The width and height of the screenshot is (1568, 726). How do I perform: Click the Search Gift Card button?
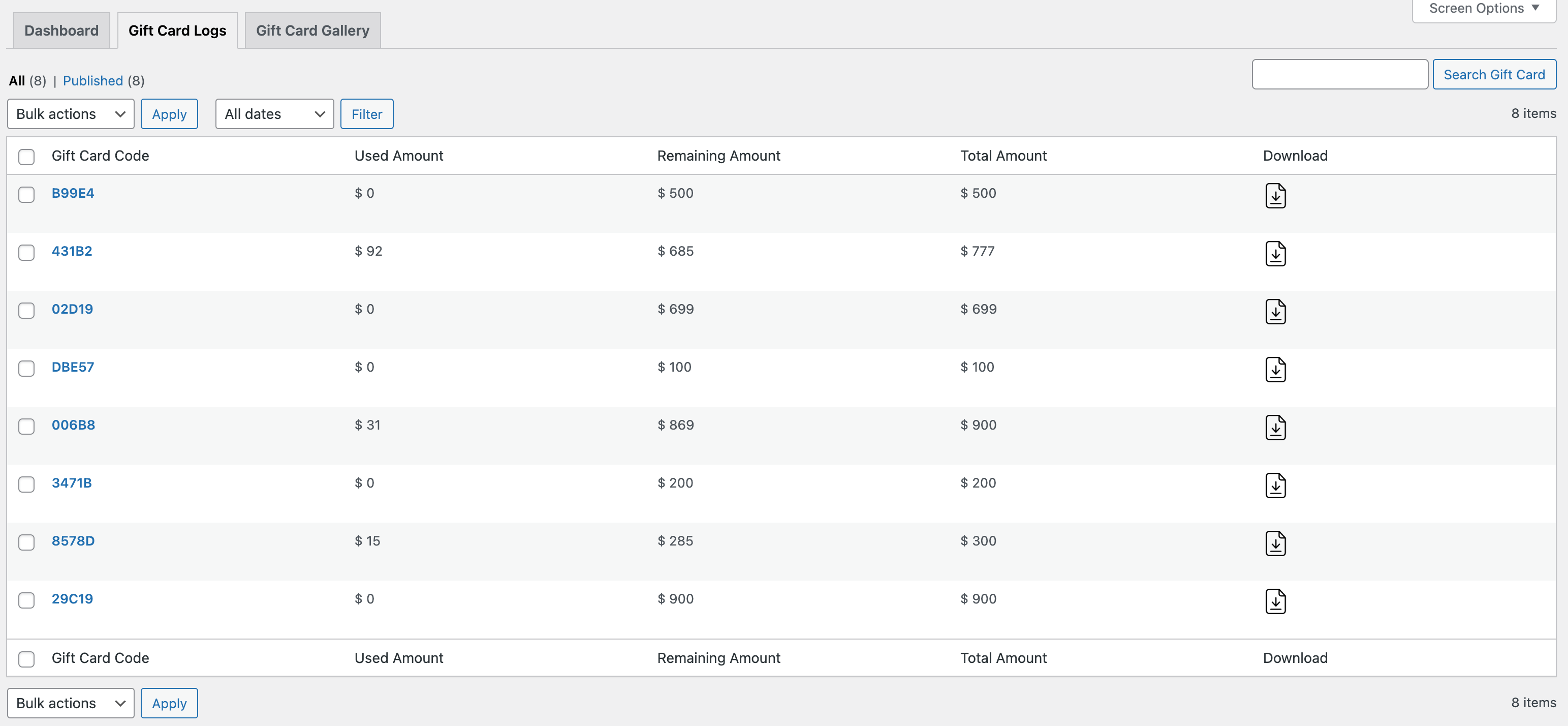(1494, 74)
